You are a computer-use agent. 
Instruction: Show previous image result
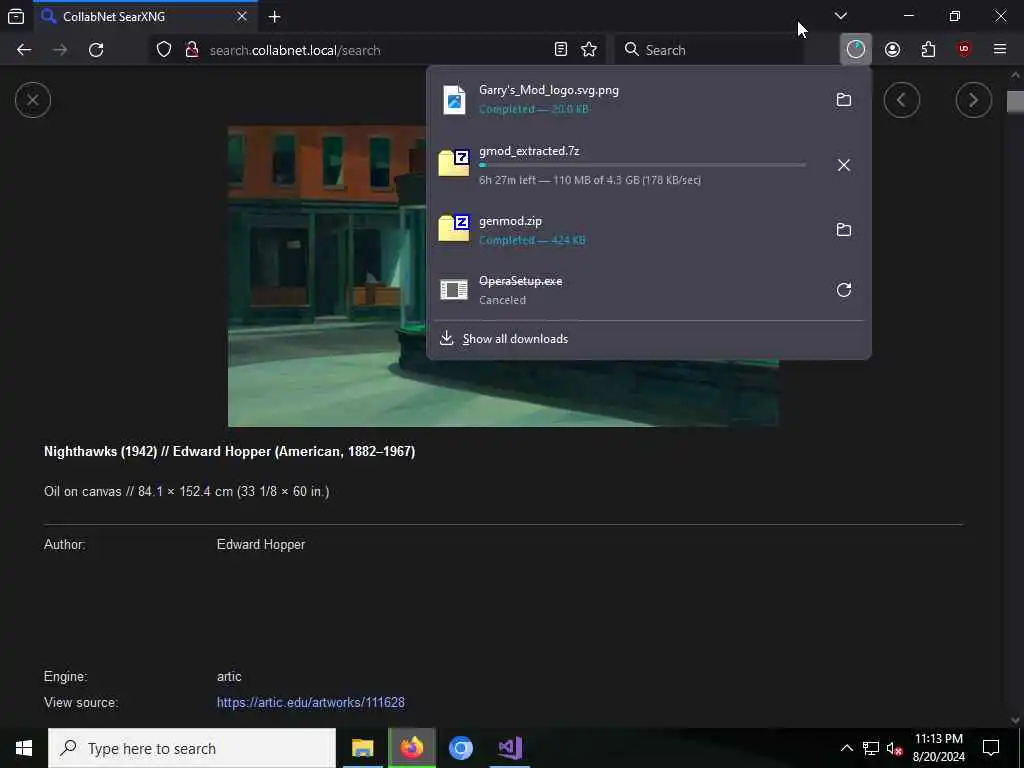[x=902, y=100]
